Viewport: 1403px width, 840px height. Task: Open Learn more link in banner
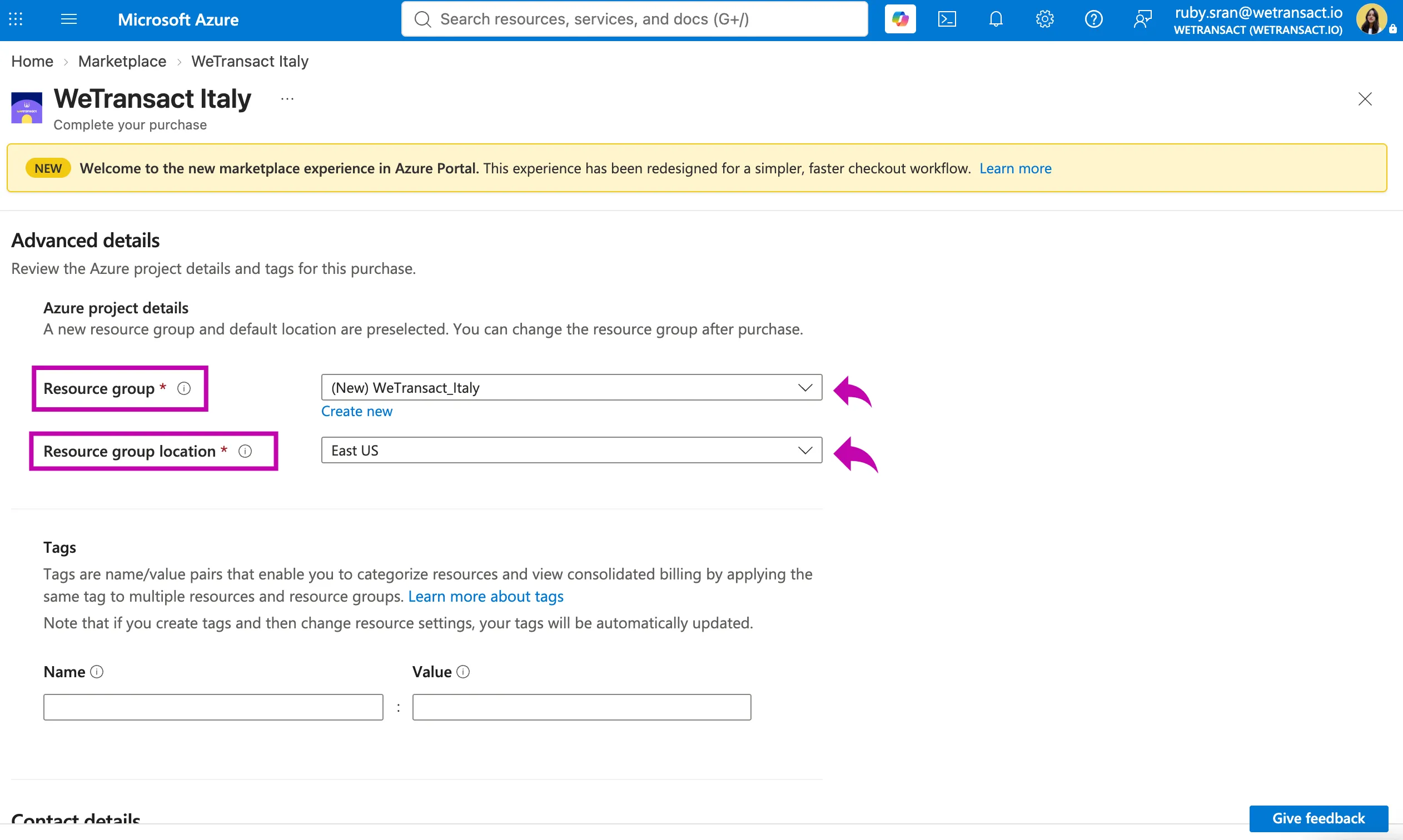click(1015, 169)
